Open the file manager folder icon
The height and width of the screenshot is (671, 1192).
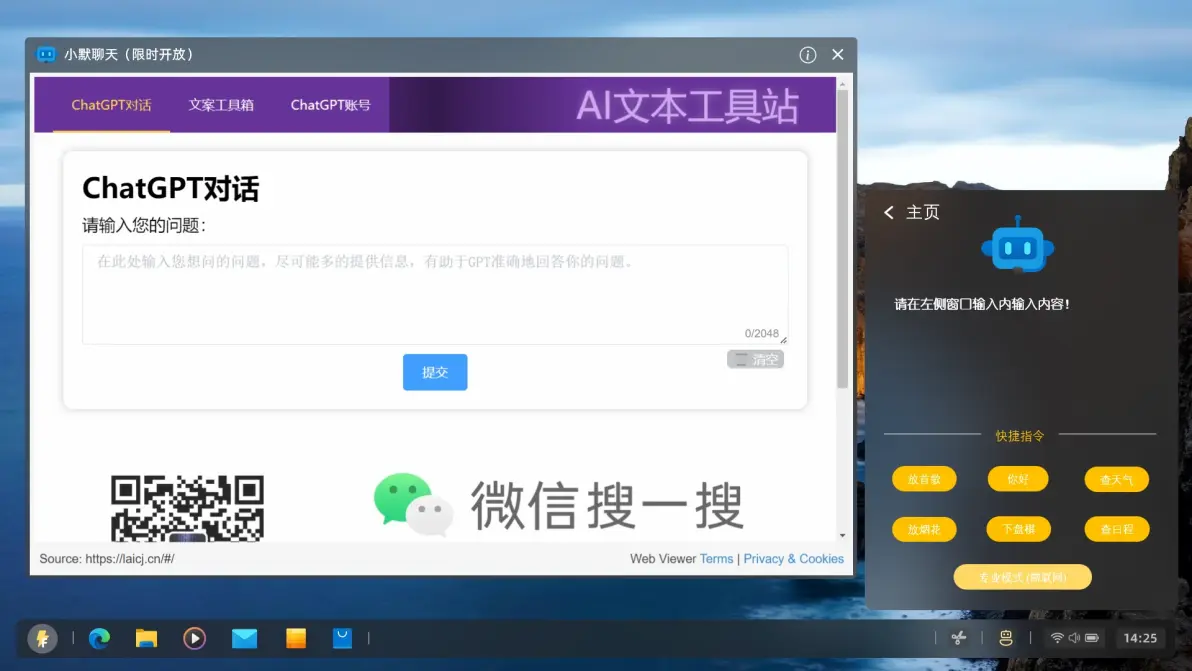147,638
